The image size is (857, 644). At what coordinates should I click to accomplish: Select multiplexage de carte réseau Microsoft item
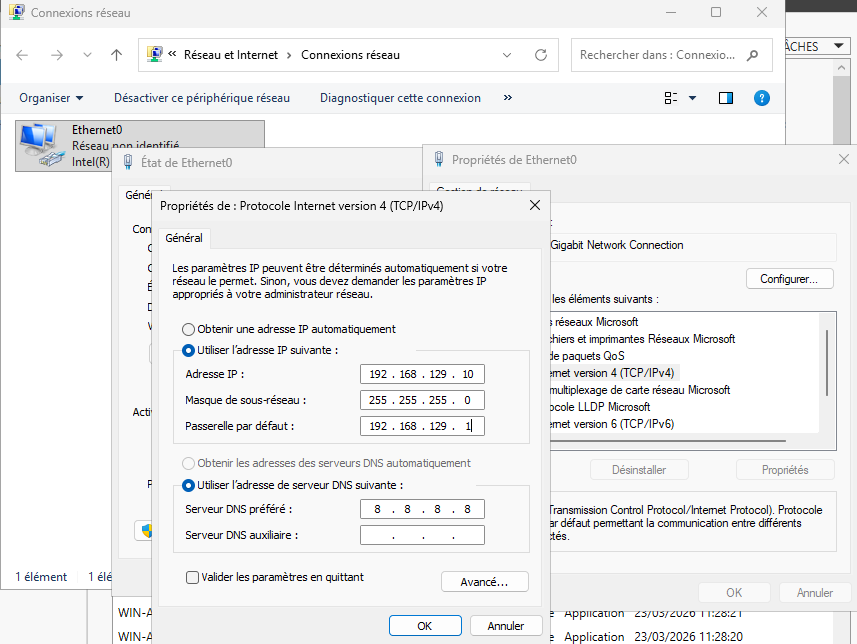click(x=640, y=390)
